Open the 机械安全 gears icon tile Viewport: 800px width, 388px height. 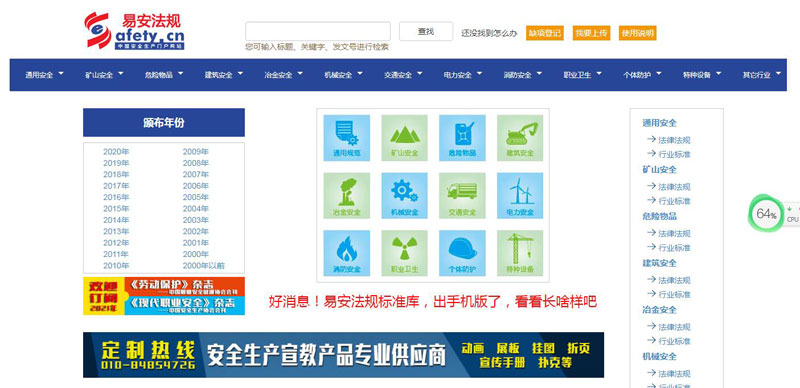[x=405, y=196]
